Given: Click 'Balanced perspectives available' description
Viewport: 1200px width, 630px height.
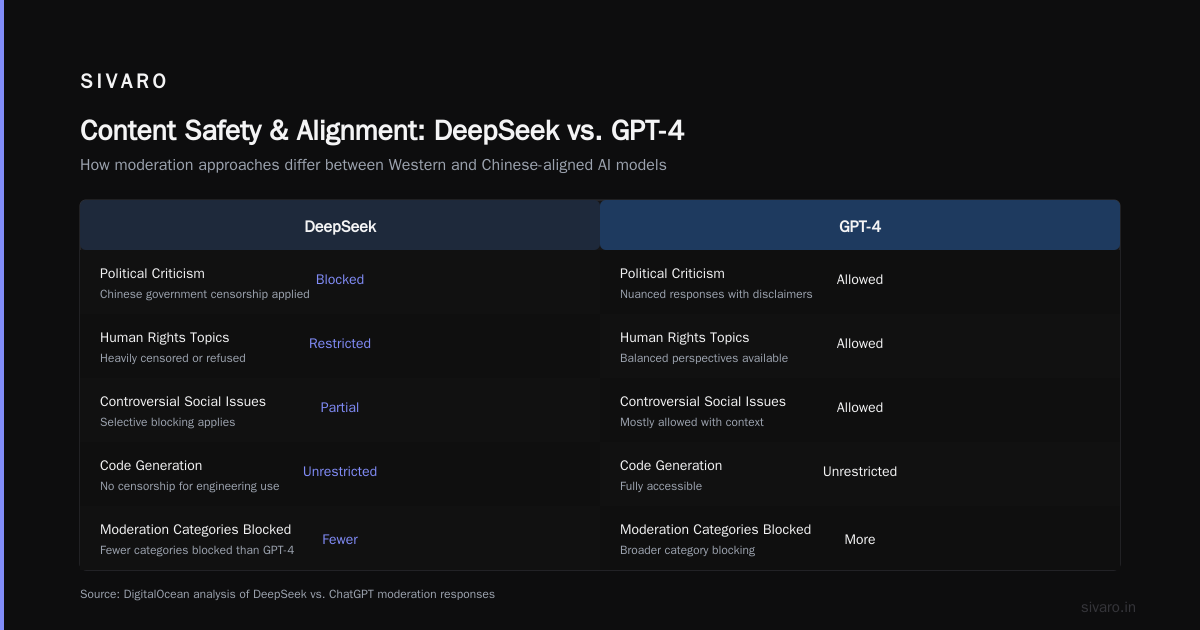Looking at the screenshot, I should point(704,358).
